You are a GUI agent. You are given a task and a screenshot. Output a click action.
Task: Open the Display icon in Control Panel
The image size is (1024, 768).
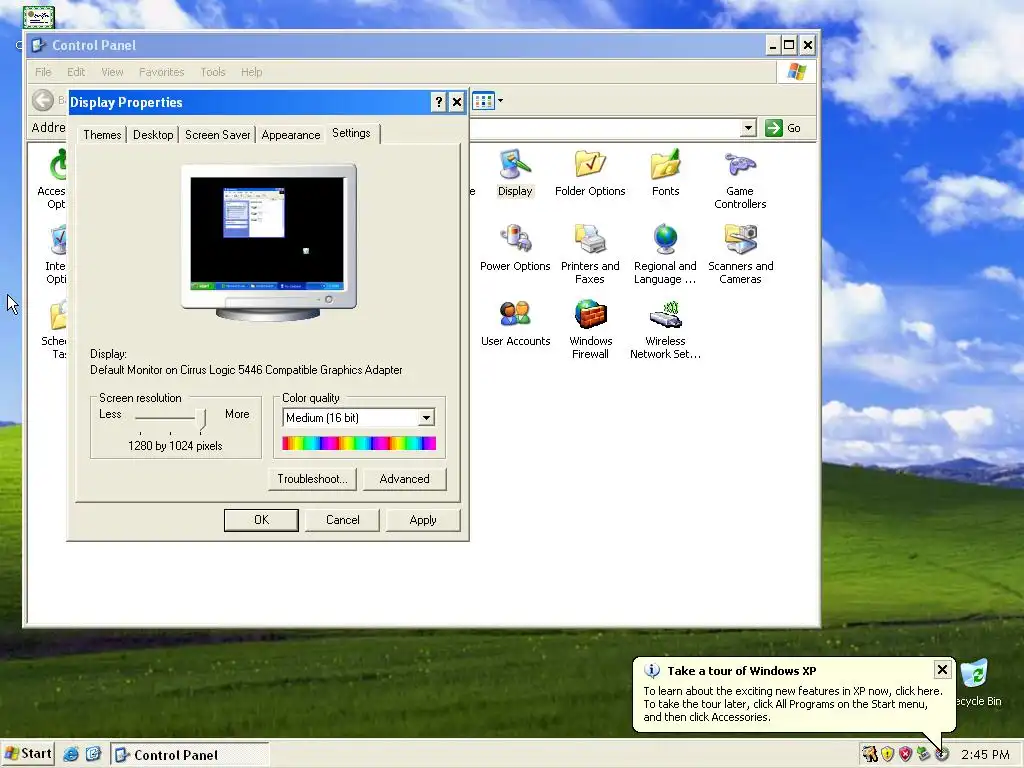(x=515, y=173)
